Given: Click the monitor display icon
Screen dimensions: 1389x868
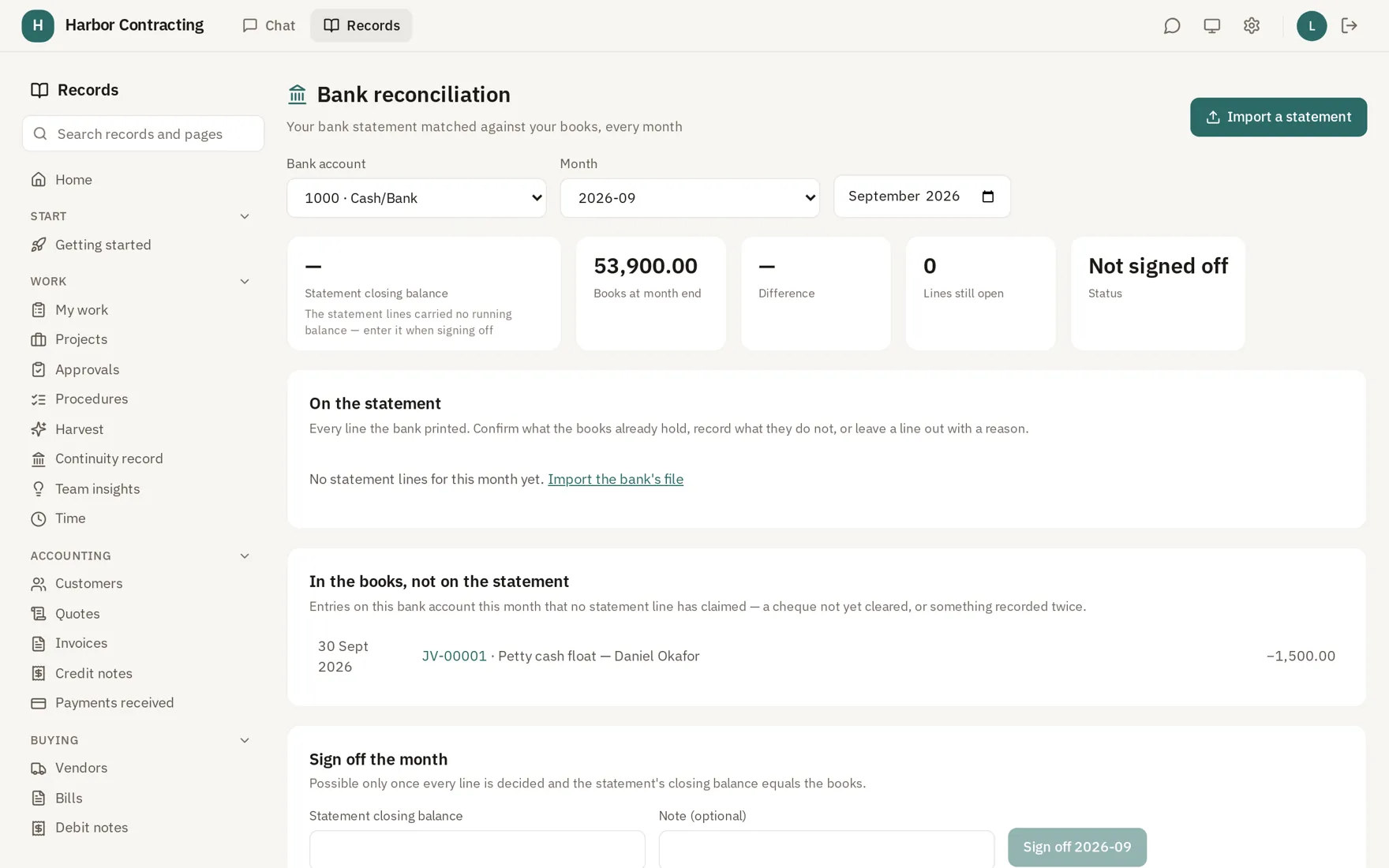Looking at the screenshot, I should 1211,26.
